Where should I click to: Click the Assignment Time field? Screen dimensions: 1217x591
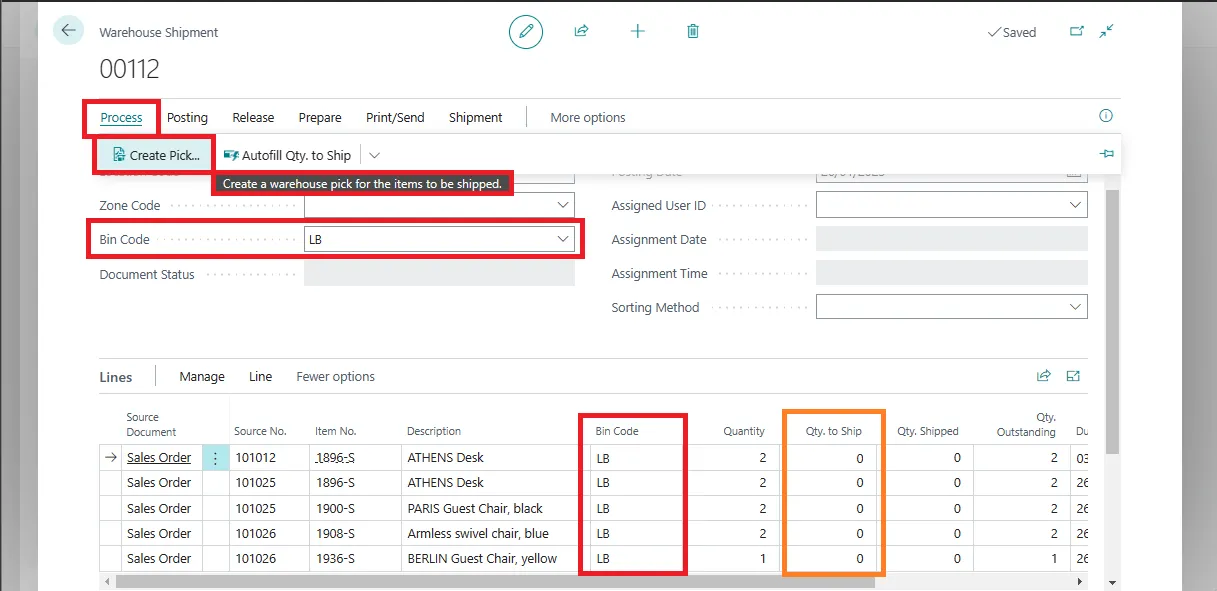tap(951, 273)
